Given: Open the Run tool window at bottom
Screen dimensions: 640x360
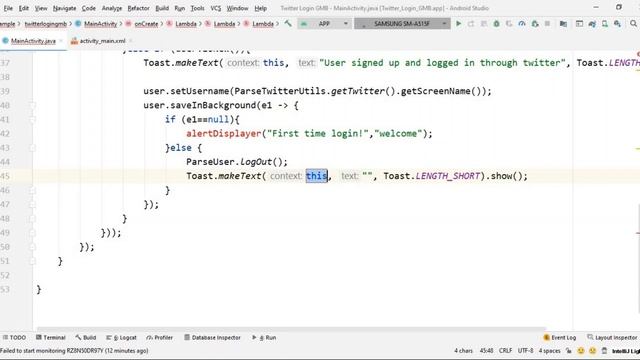Looking at the screenshot, I should (x=264, y=338).
